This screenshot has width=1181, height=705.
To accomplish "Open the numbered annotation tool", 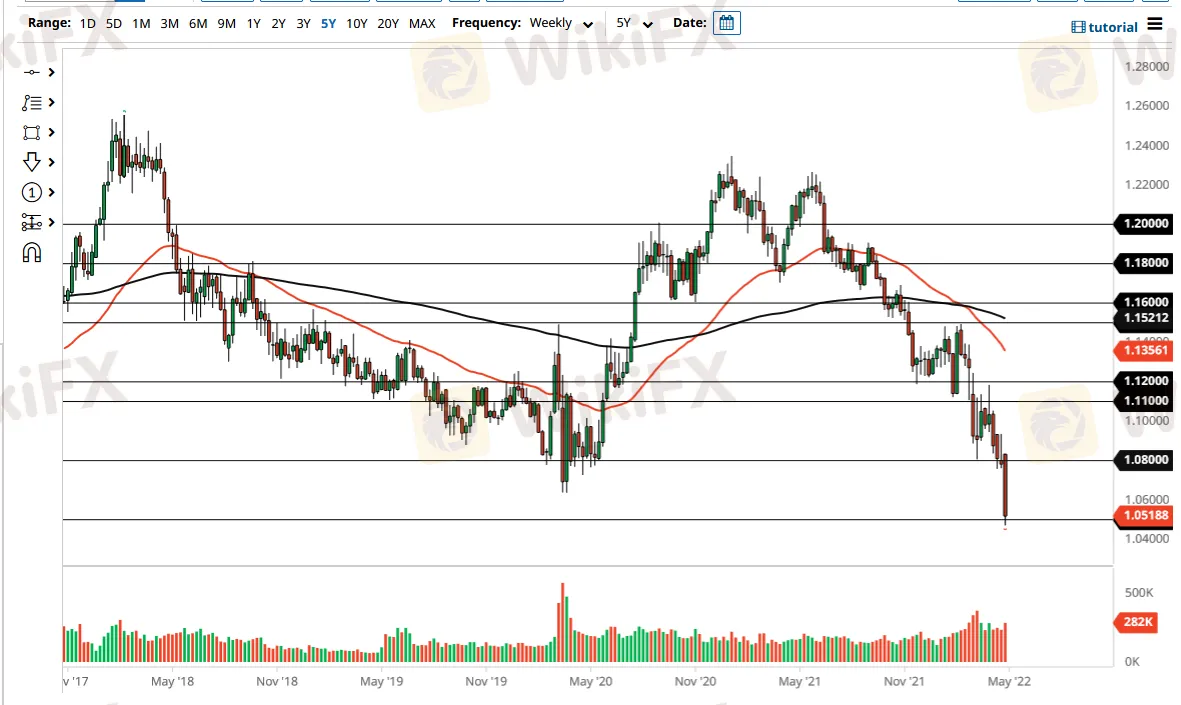I will (x=30, y=192).
